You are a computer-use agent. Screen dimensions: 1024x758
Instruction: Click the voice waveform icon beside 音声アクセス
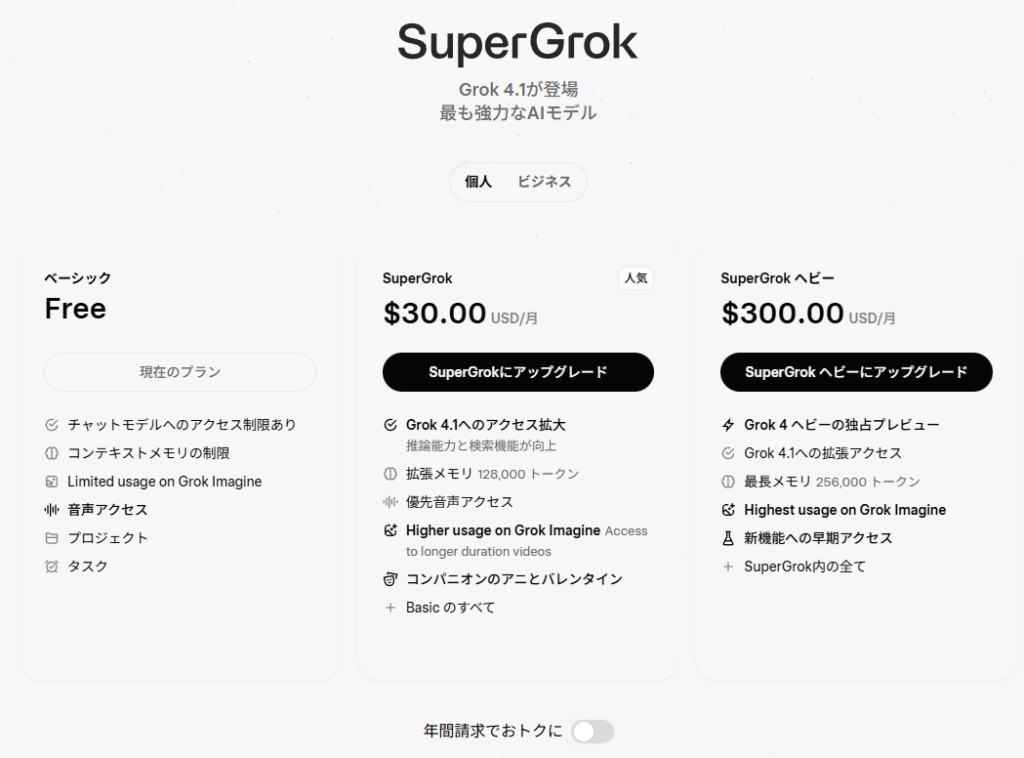click(x=52, y=510)
